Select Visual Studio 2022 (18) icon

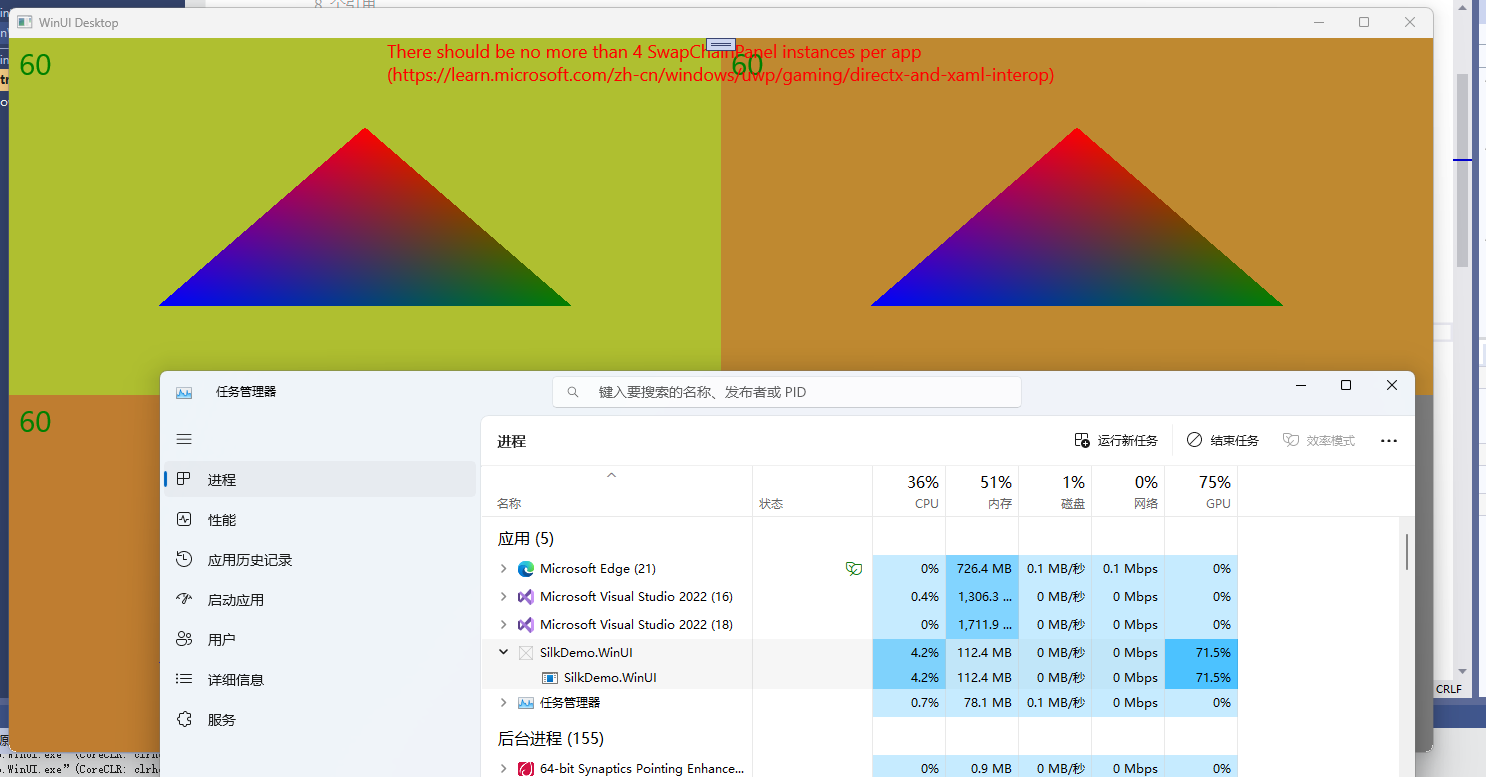tap(526, 625)
